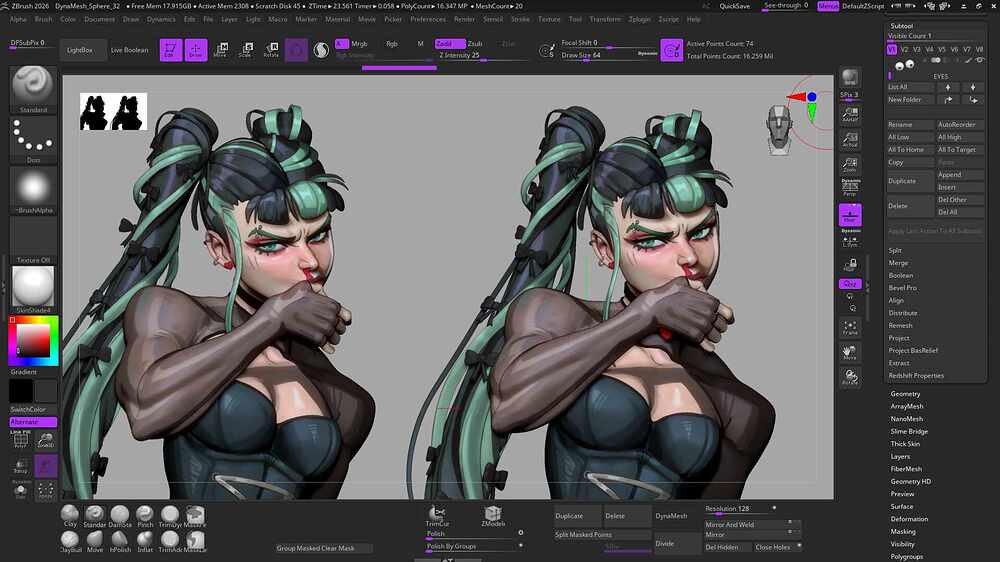Click the silhouette reference thumbnail
Viewport: 1000px width, 562px height.
(x=114, y=112)
